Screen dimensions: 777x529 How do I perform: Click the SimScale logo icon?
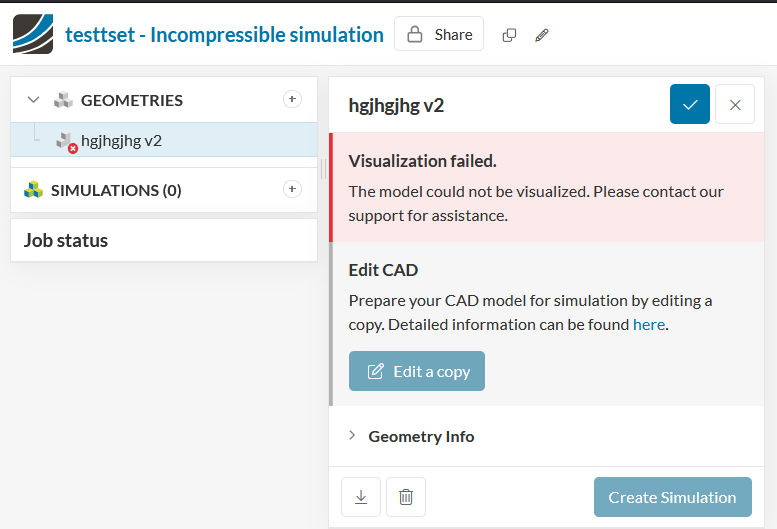click(x=33, y=34)
